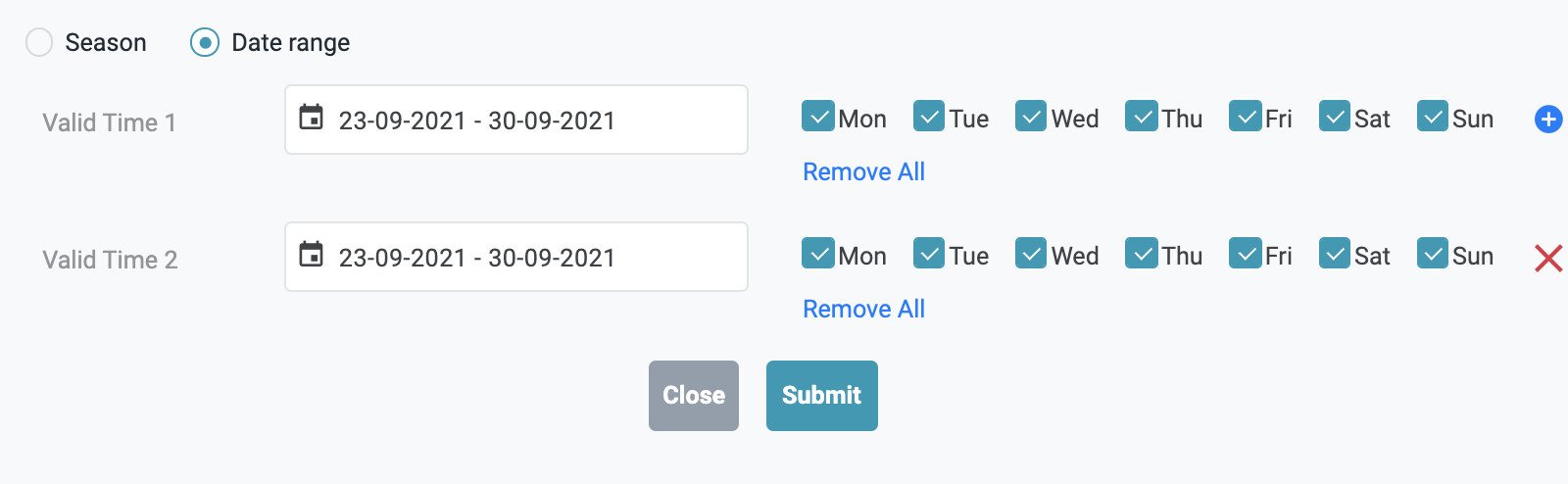1568x484 pixels.
Task: Toggle Thu checkbox for Valid Time 1
Action: click(1141, 117)
